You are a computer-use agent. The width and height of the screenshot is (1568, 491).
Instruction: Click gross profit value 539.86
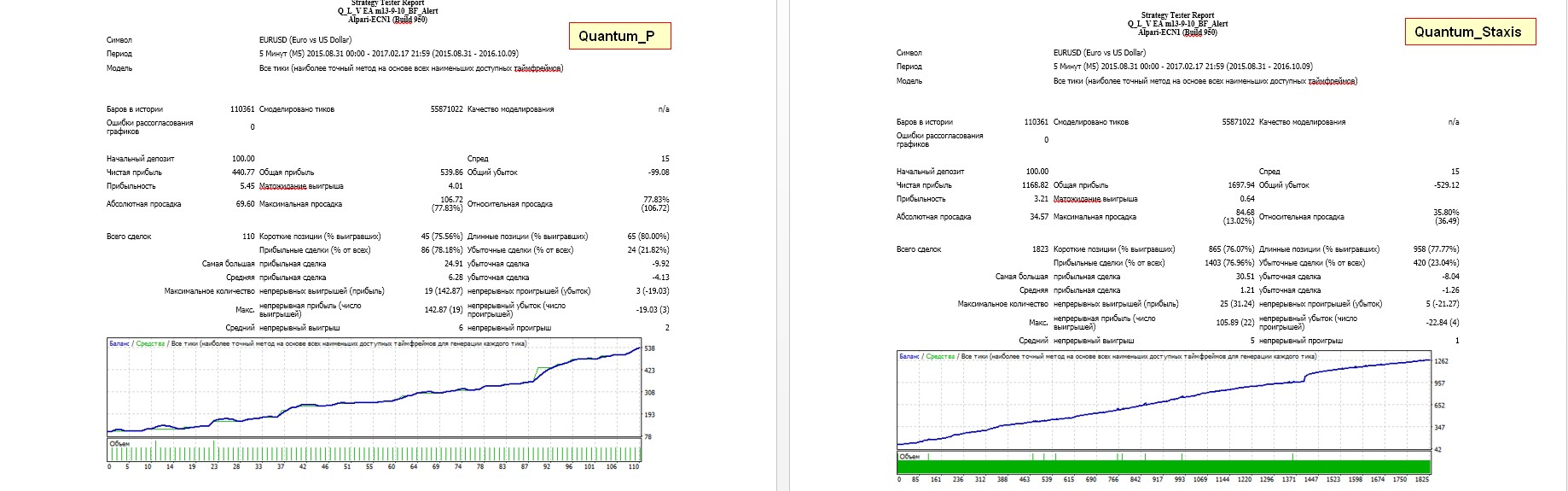pyautogui.click(x=451, y=172)
